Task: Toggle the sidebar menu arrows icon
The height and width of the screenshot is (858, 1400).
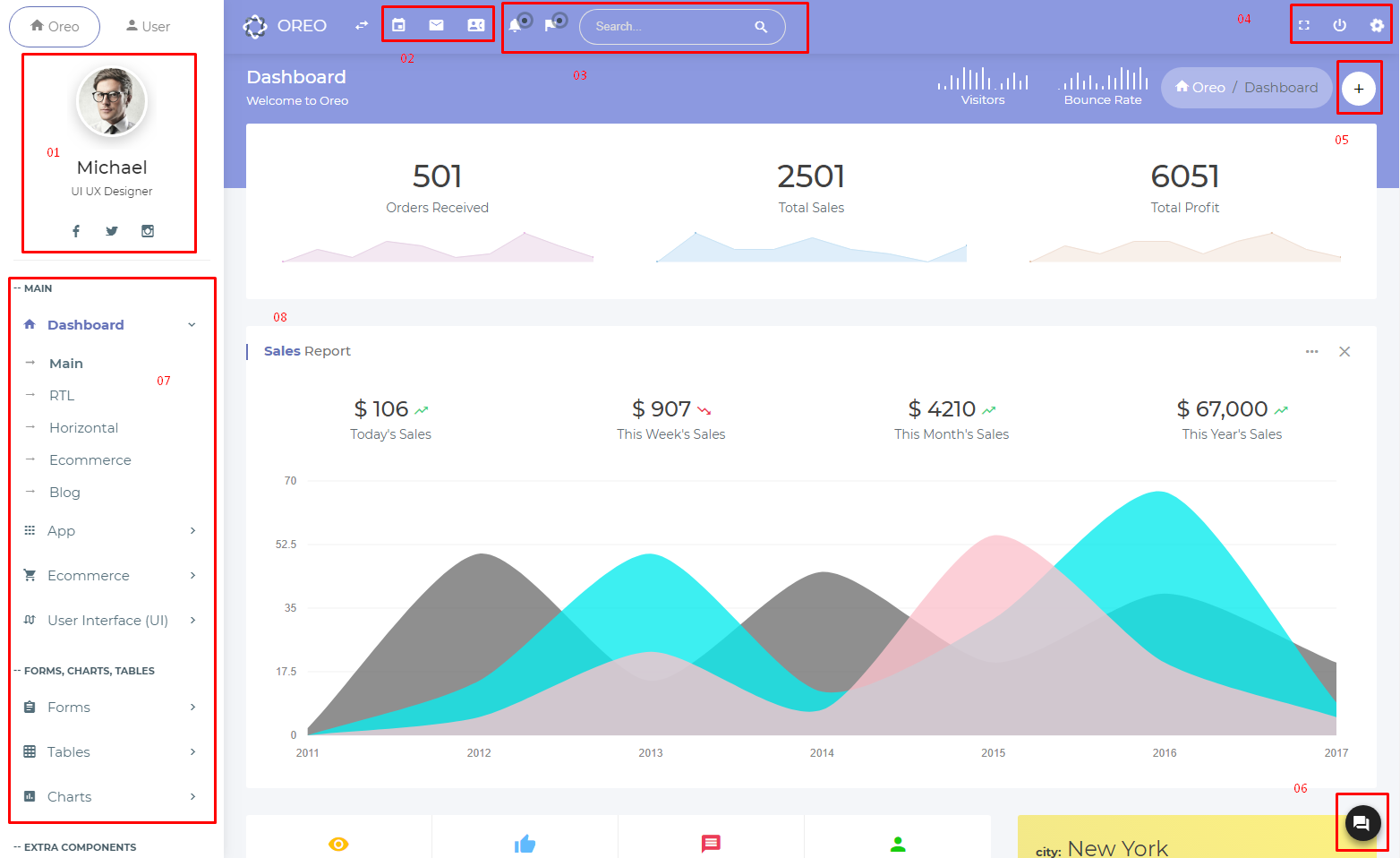Action: click(361, 26)
